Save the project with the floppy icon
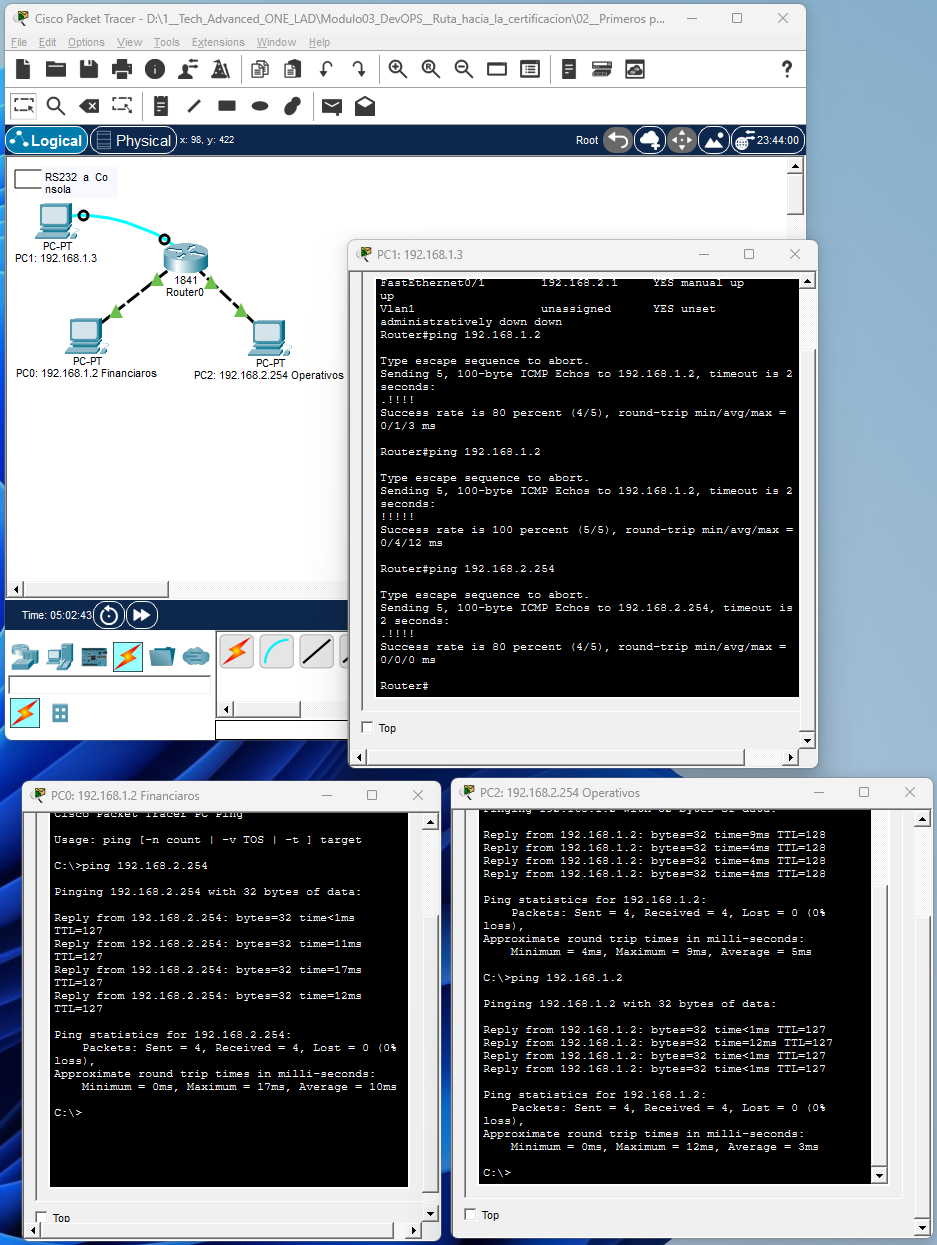This screenshot has height=1245, width=937. click(x=89, y=69)
